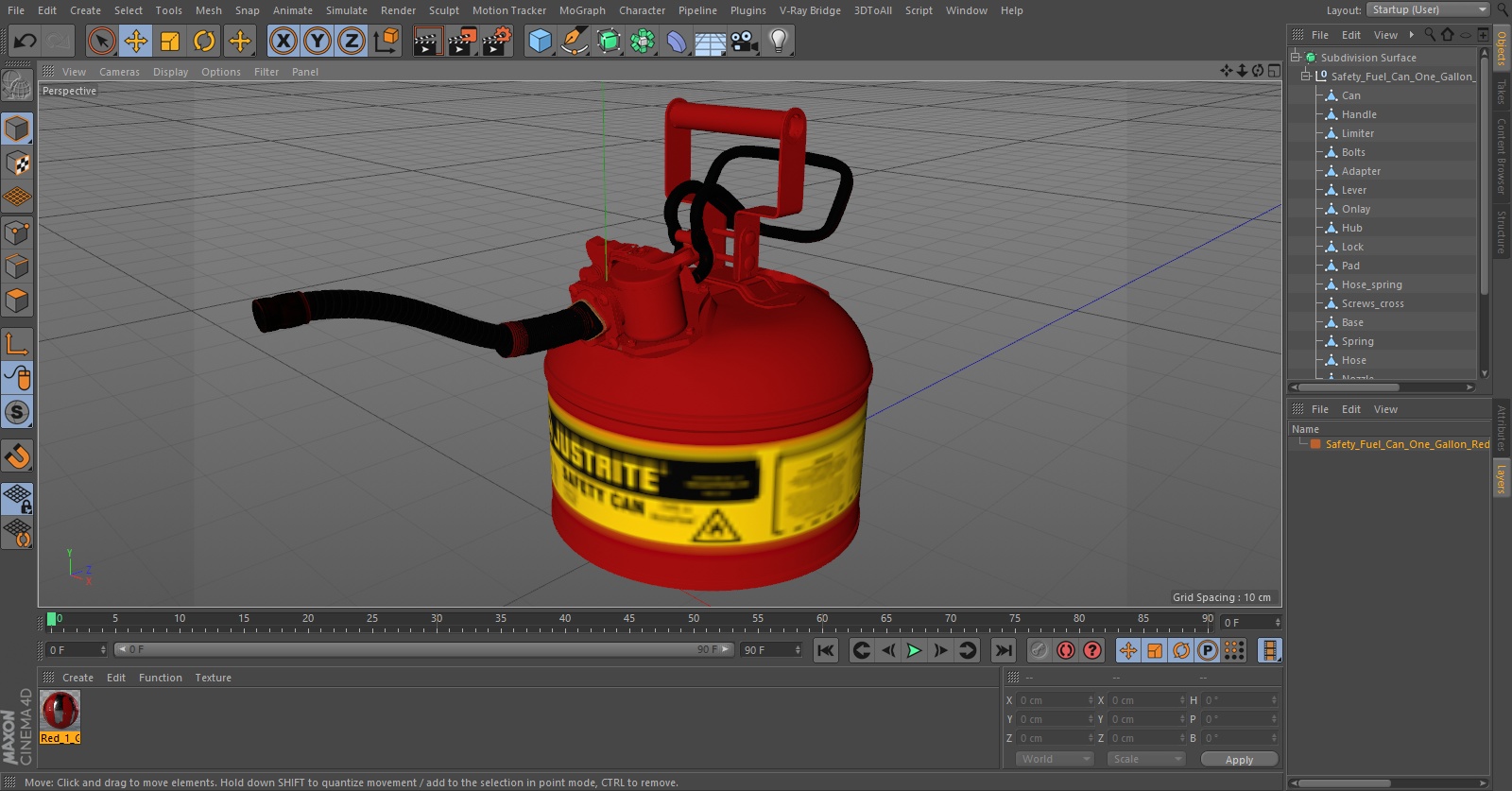Open the Scale mode dropdown
The height and width of the screenshot is (791, 1512).
point(1145,759)
